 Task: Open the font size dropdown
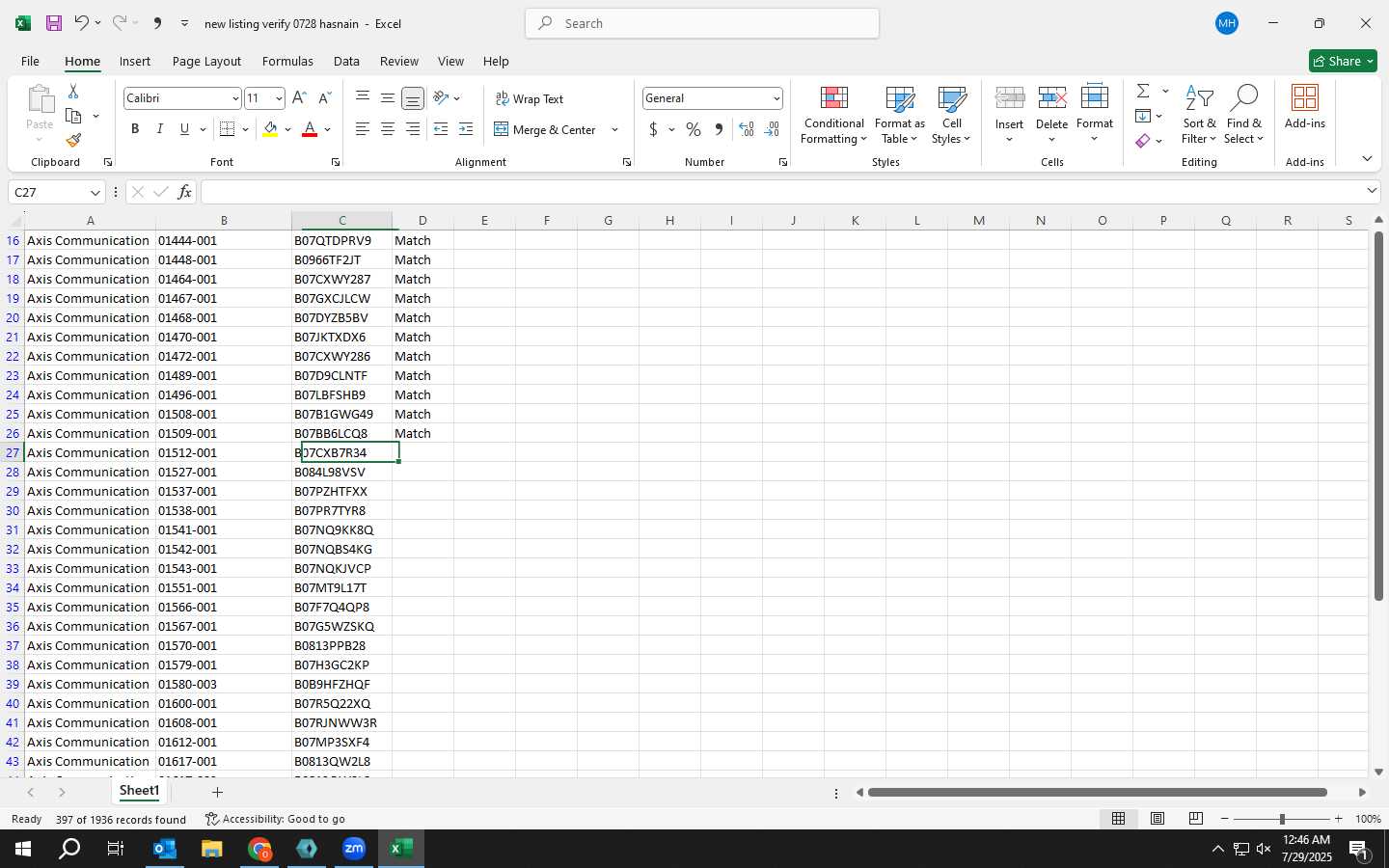click(279, 98)
